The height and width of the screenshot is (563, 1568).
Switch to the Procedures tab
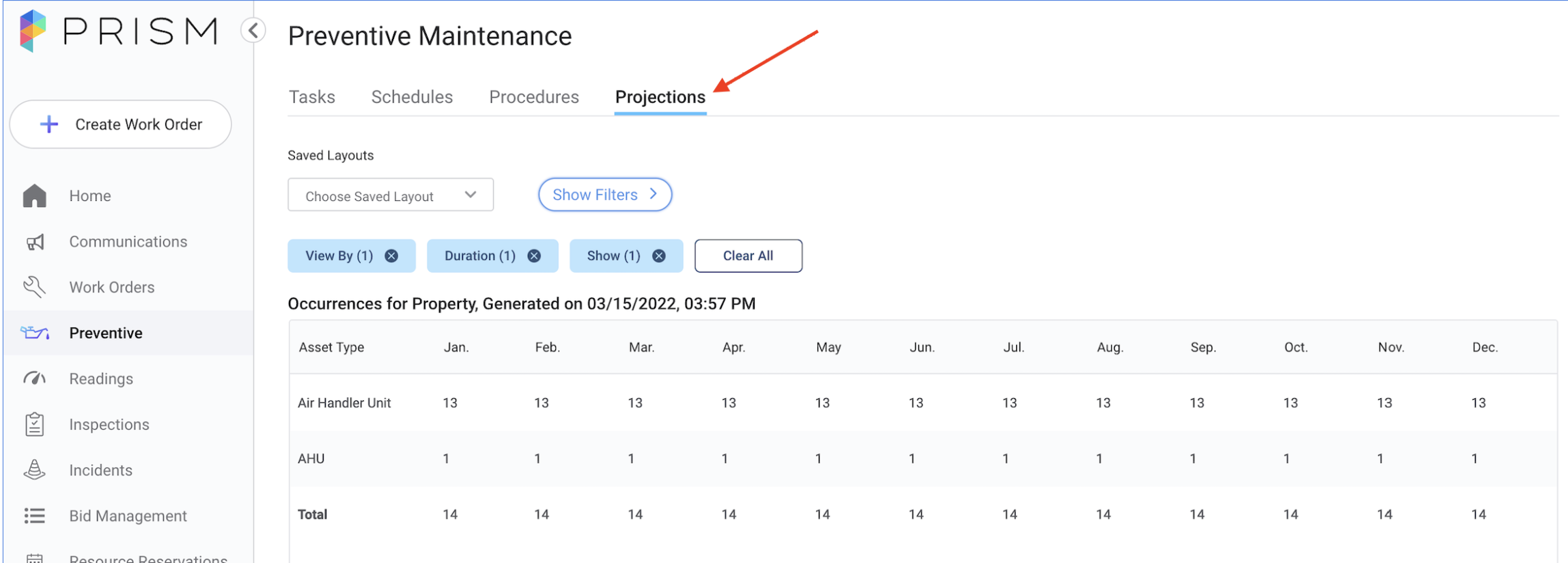[x=533, y=97]
